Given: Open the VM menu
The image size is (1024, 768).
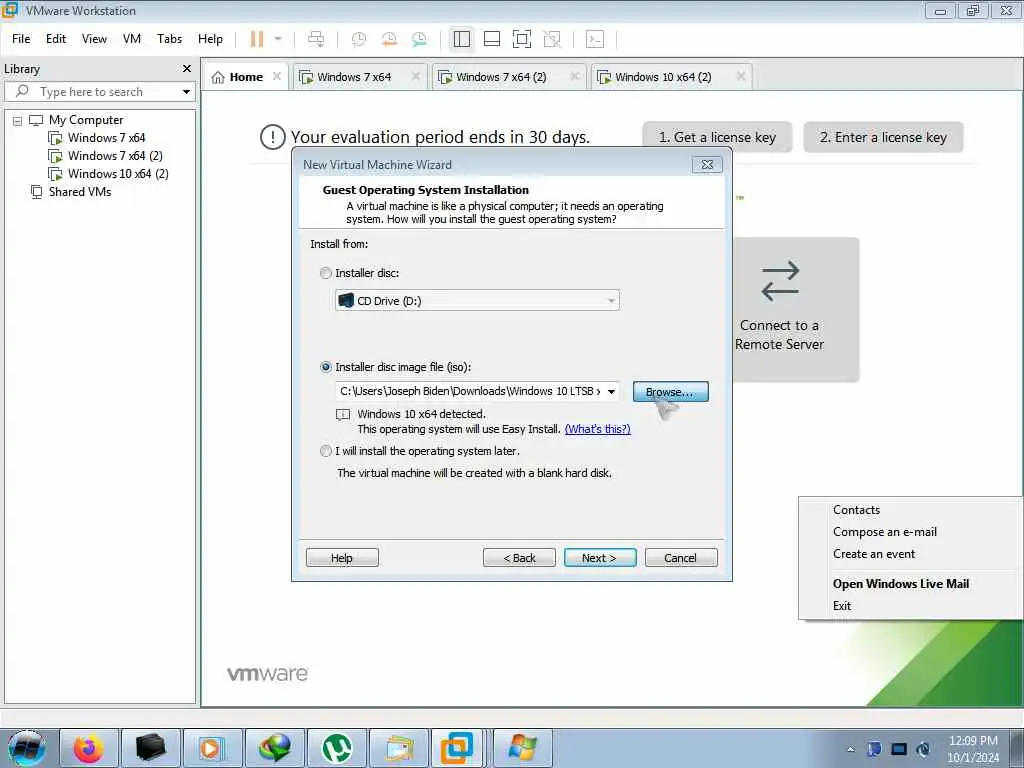Looking at the screenshot, I should coord(132,39).
